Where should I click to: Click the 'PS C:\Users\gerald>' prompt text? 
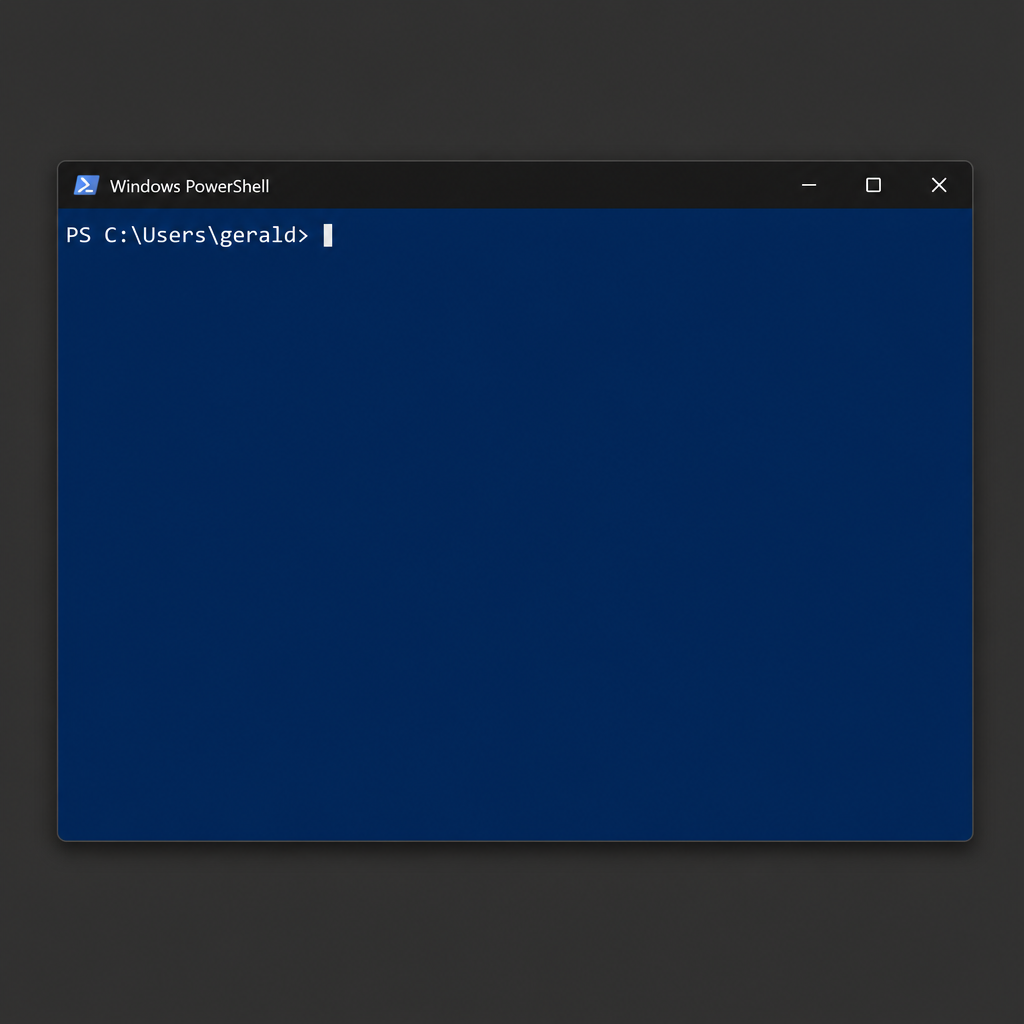(x=187, y=235)
